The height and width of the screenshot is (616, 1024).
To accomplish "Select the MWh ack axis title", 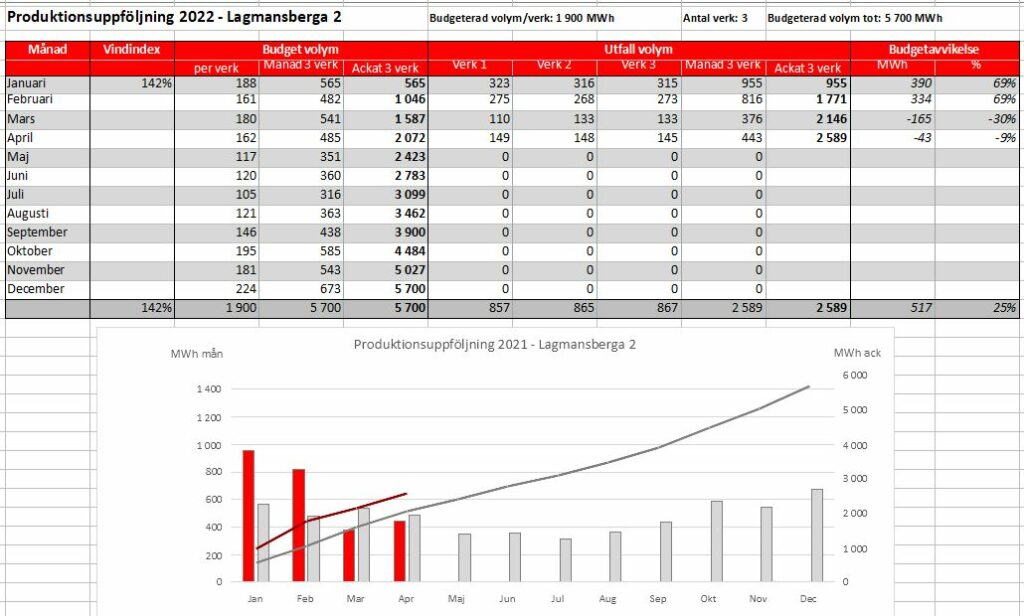I will 857,353.
